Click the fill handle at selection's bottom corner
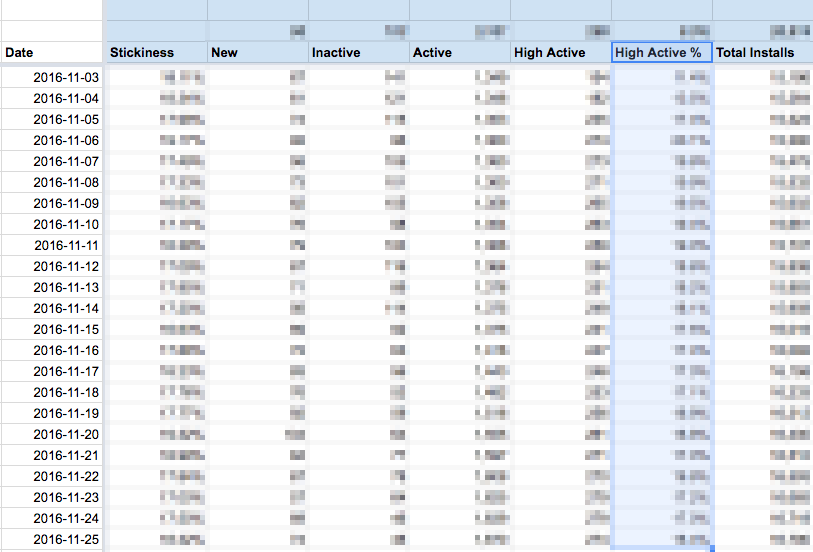 [x=712, y=548]
